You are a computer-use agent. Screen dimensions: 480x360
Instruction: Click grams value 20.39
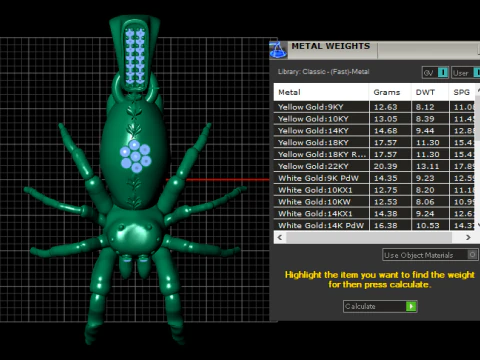click(x=385, y=166)
